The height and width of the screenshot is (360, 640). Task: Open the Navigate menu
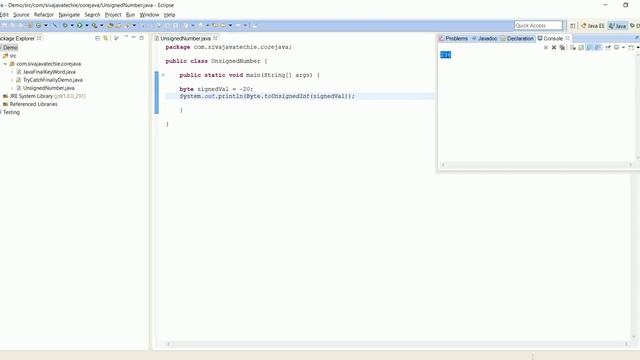[x=69, y=15]
